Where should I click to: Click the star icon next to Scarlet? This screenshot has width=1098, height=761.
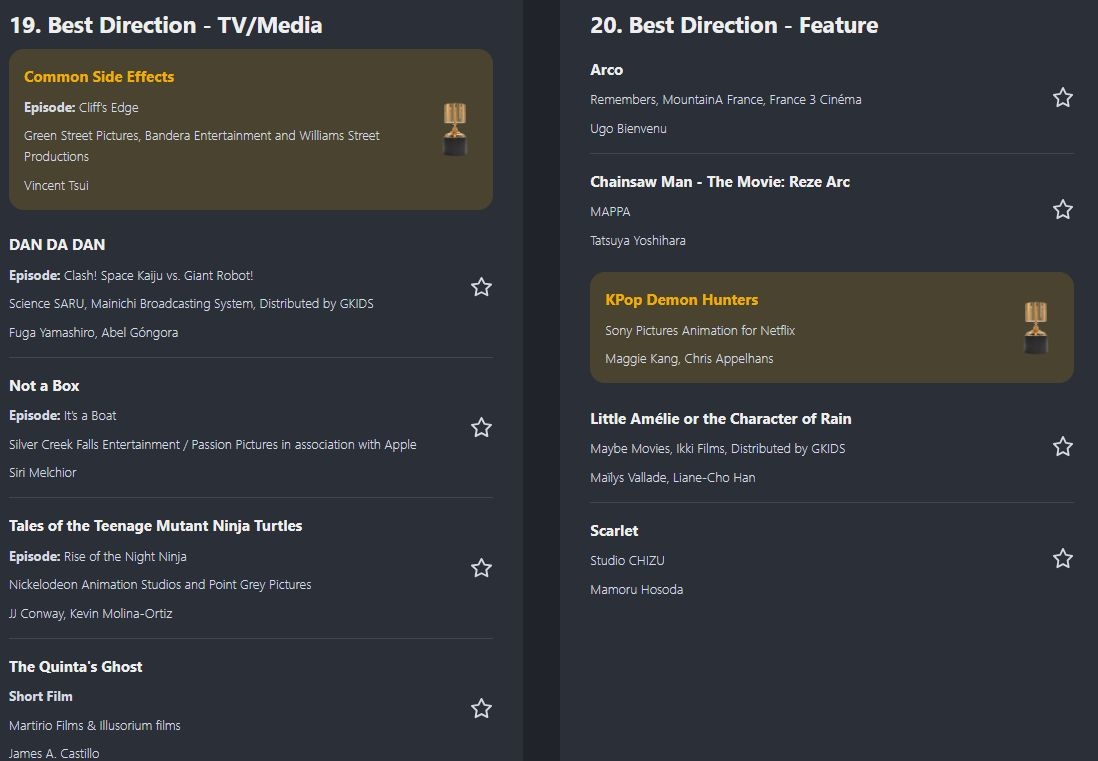(1062, 559)
